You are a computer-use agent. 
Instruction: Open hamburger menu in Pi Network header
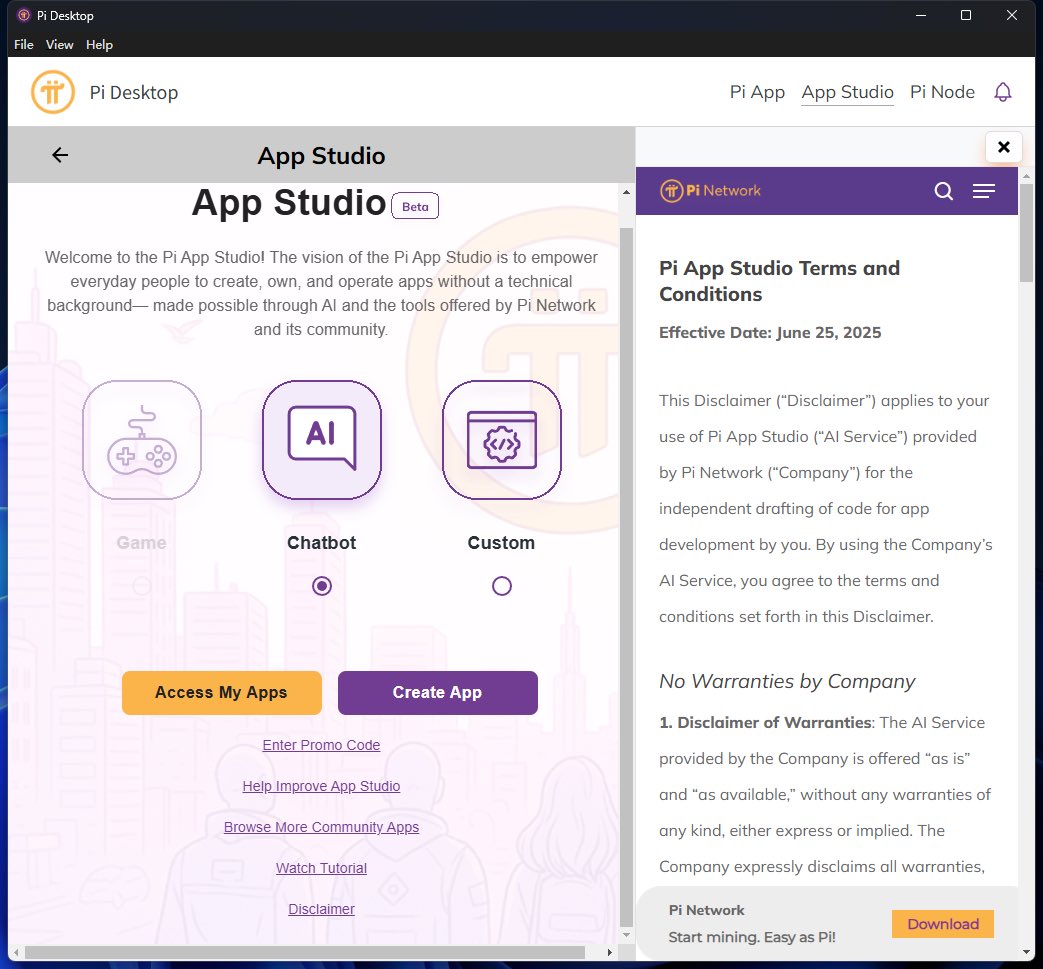[984, 191]
